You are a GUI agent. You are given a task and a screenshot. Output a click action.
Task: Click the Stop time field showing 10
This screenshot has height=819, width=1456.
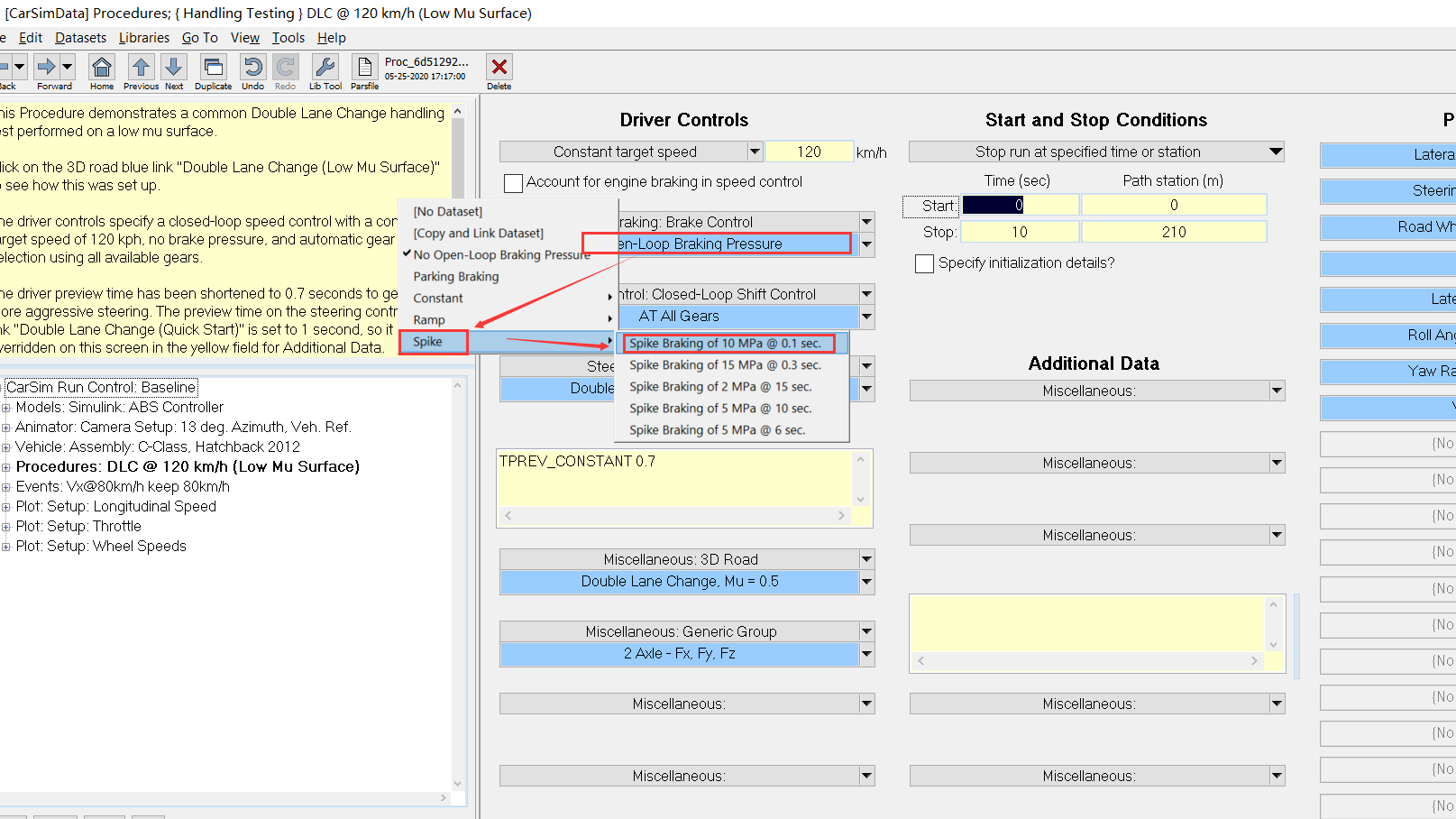[1020, 232]
